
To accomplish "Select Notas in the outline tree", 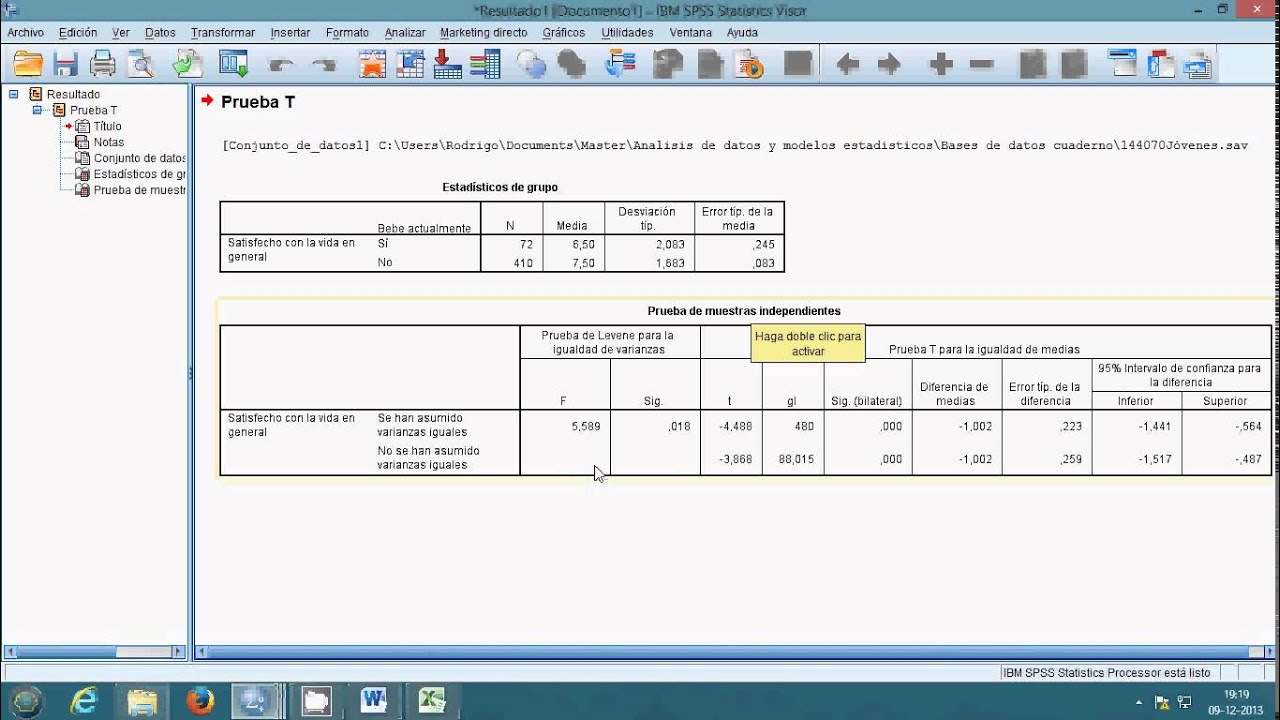I will 109,142.
